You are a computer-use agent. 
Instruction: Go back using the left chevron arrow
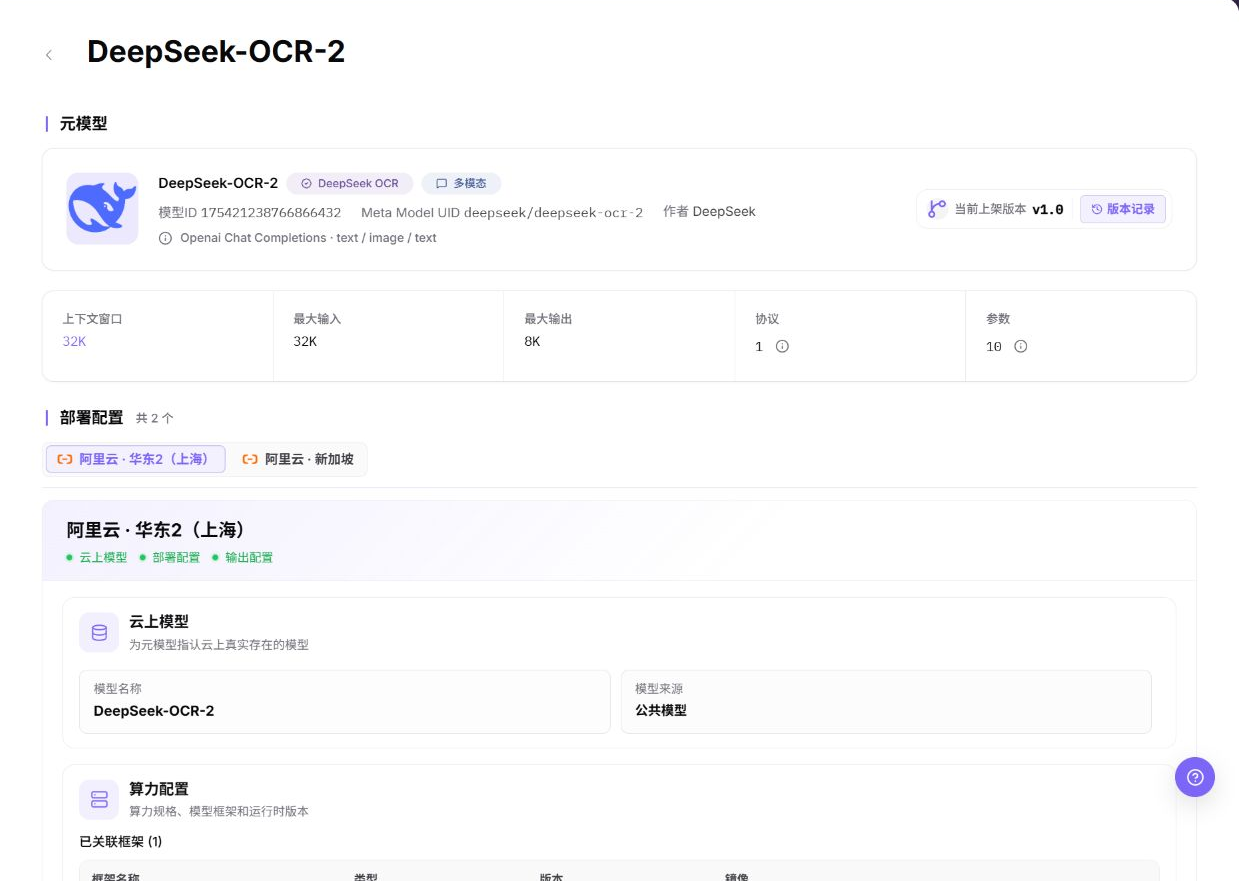pyautogui.click(x=49, y=55)
